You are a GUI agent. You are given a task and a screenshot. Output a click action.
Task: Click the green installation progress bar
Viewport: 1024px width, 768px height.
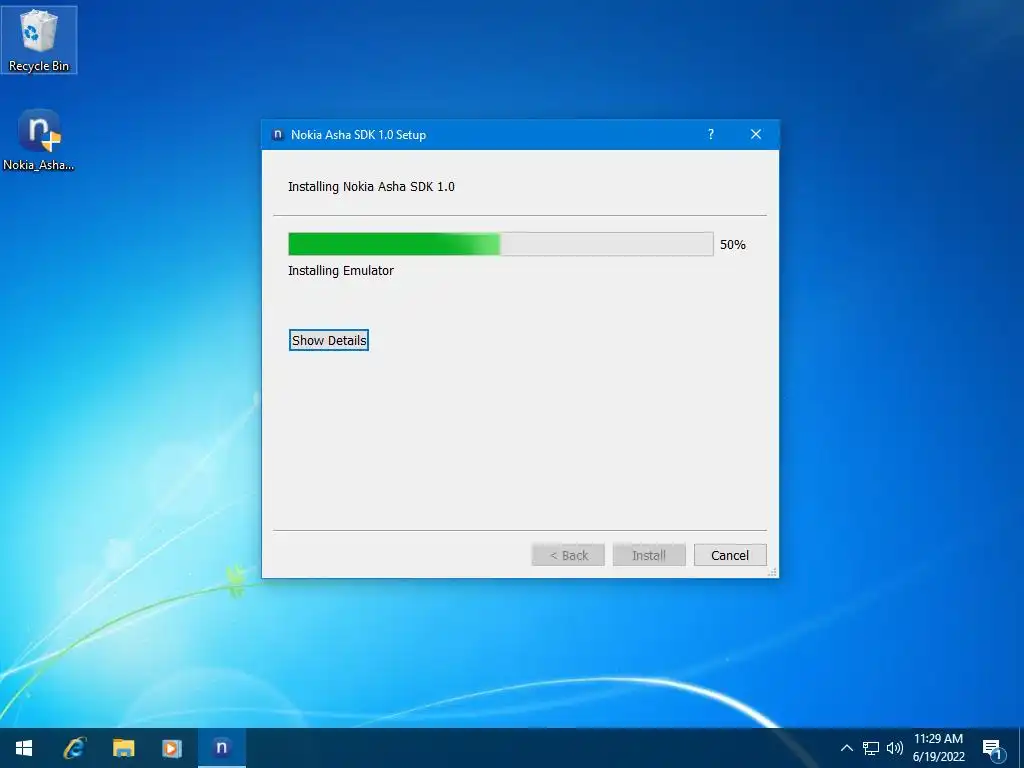(501, 244)
